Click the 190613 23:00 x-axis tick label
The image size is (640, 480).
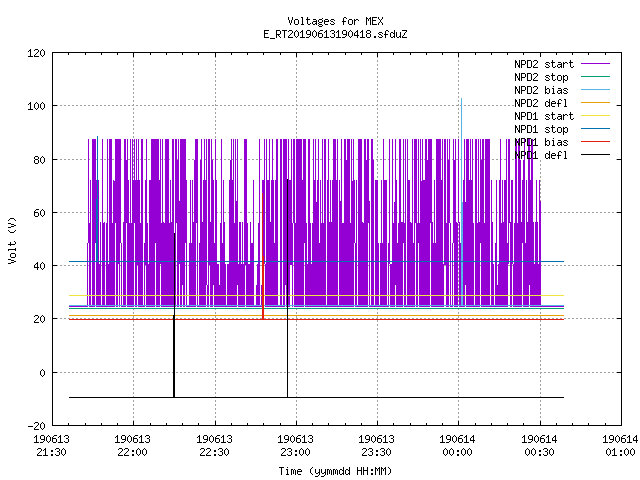pos(295,446)
